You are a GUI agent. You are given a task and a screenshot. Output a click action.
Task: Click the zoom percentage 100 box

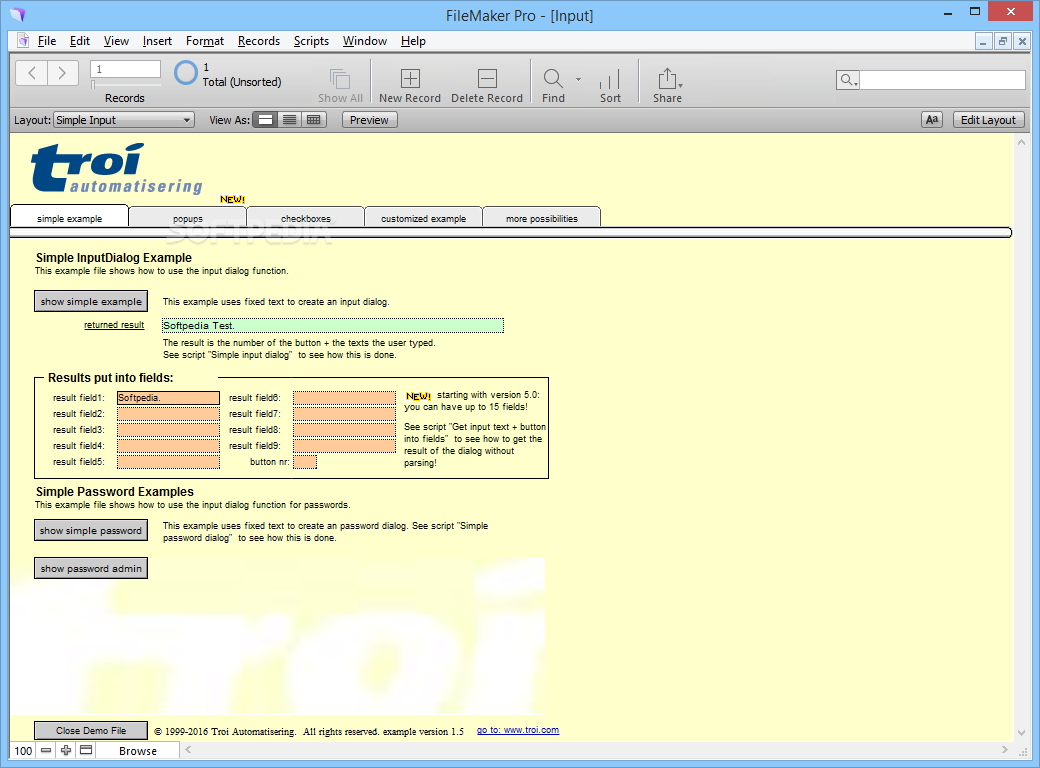[23, 751]
